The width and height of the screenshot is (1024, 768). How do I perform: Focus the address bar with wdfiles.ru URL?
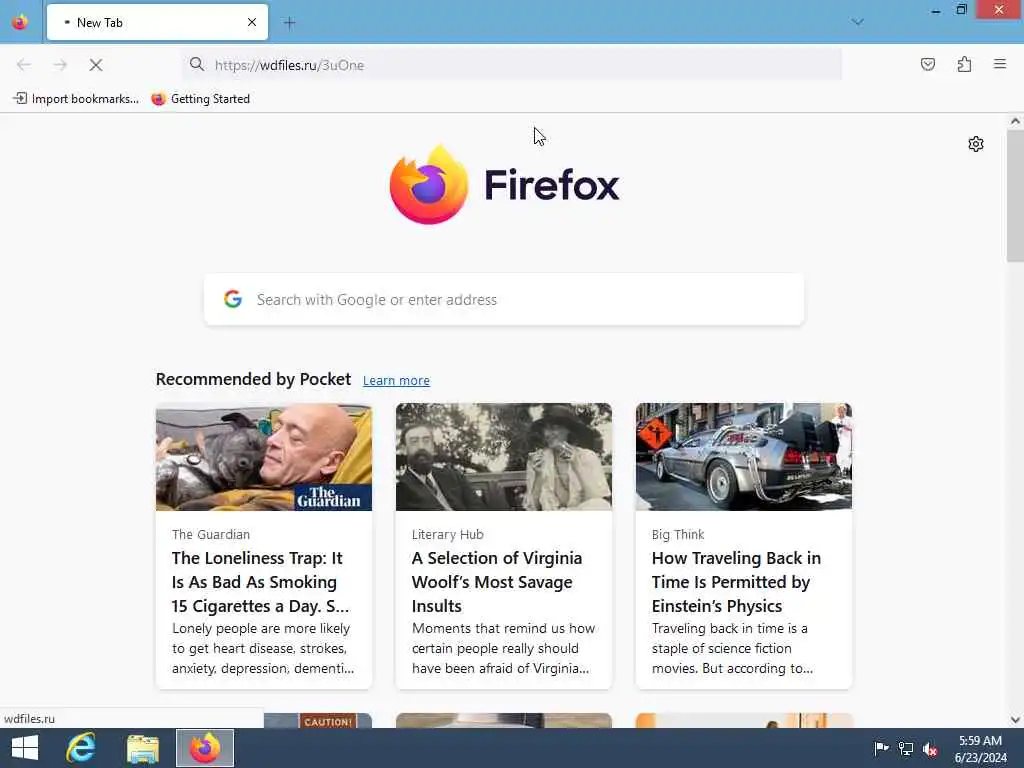pos(512,65)
